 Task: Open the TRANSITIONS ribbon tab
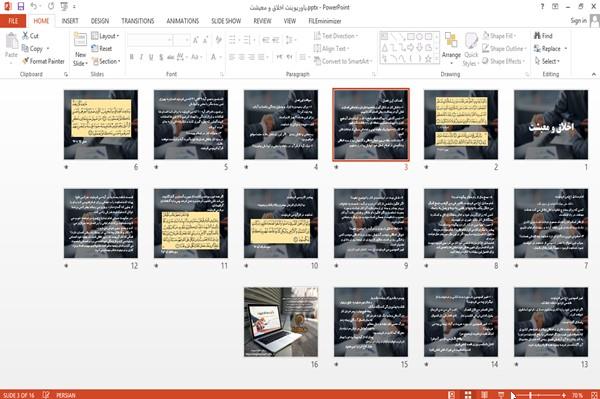pyautogui.click(x=138, y=21)
